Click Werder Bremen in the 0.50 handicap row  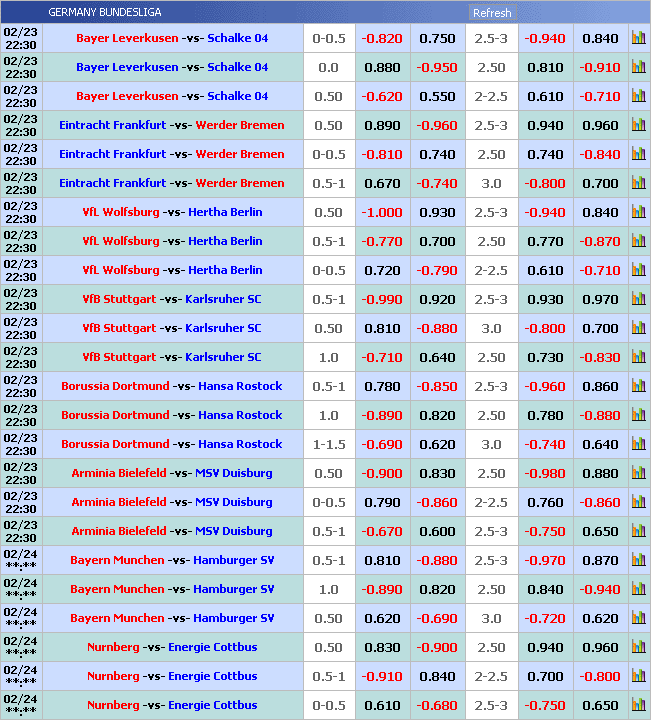tap(240, 126)
